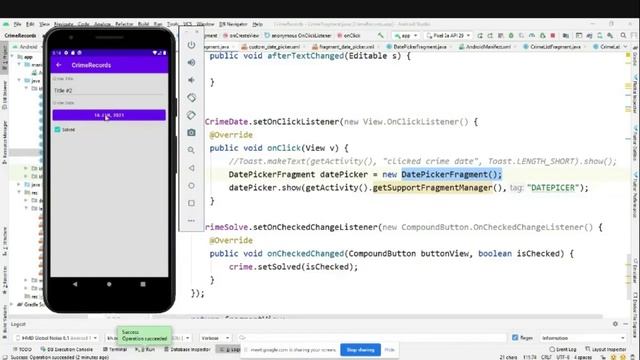Click the red Stop app icon in toolbar
The height and width of the screenshot is (360, 640).
(553, 36)
